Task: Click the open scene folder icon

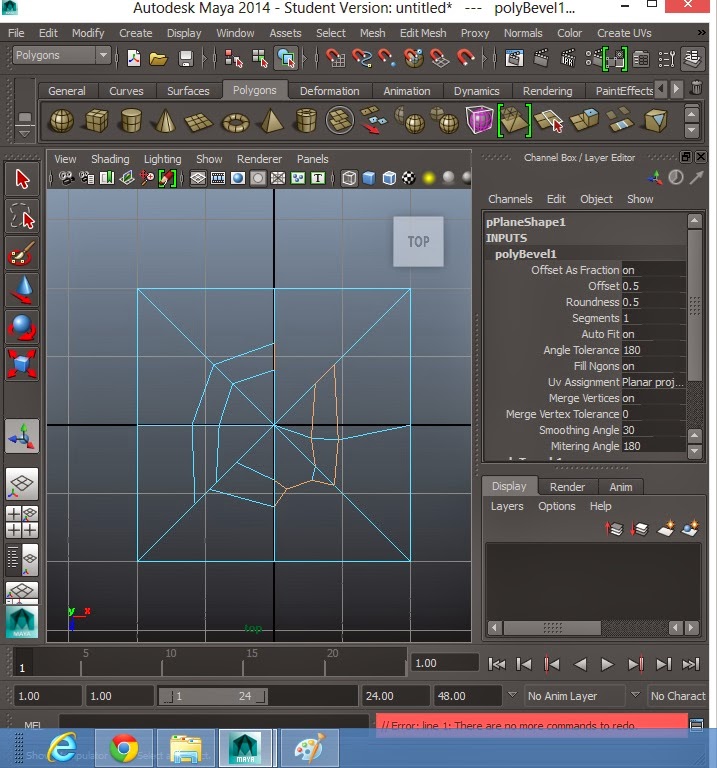Action: point(159,59)
